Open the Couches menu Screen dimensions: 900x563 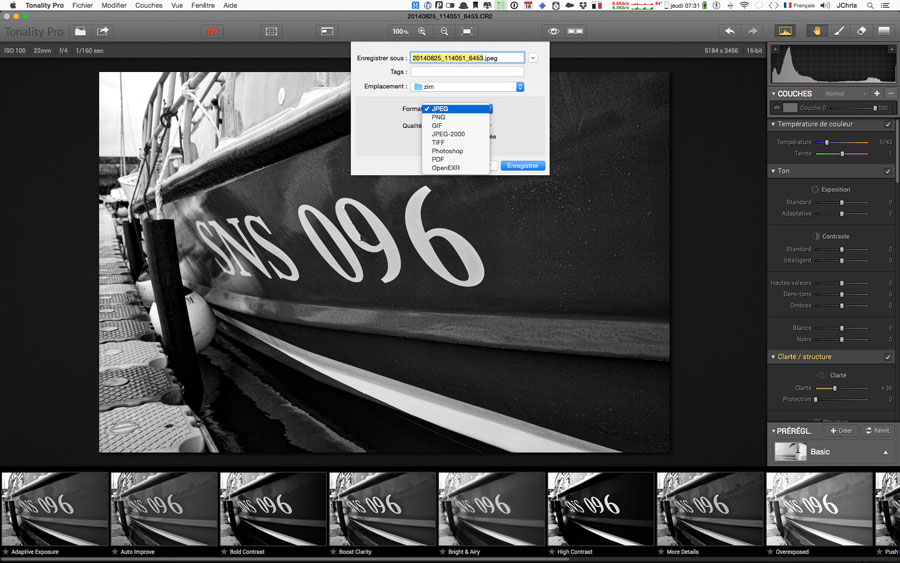click(x=149, y=5)
